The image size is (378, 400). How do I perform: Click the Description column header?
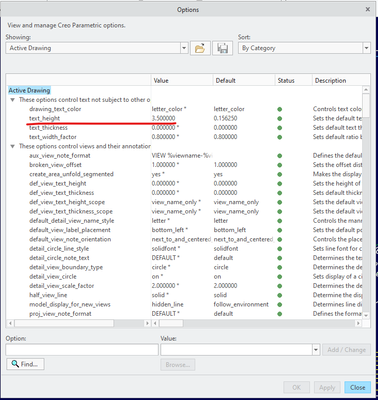(x=341, y=80)
